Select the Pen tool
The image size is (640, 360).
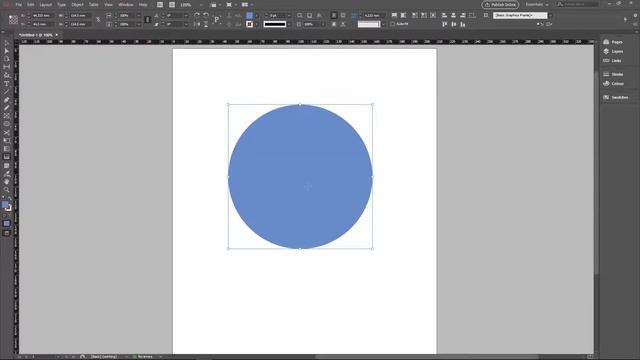(7, 100)
